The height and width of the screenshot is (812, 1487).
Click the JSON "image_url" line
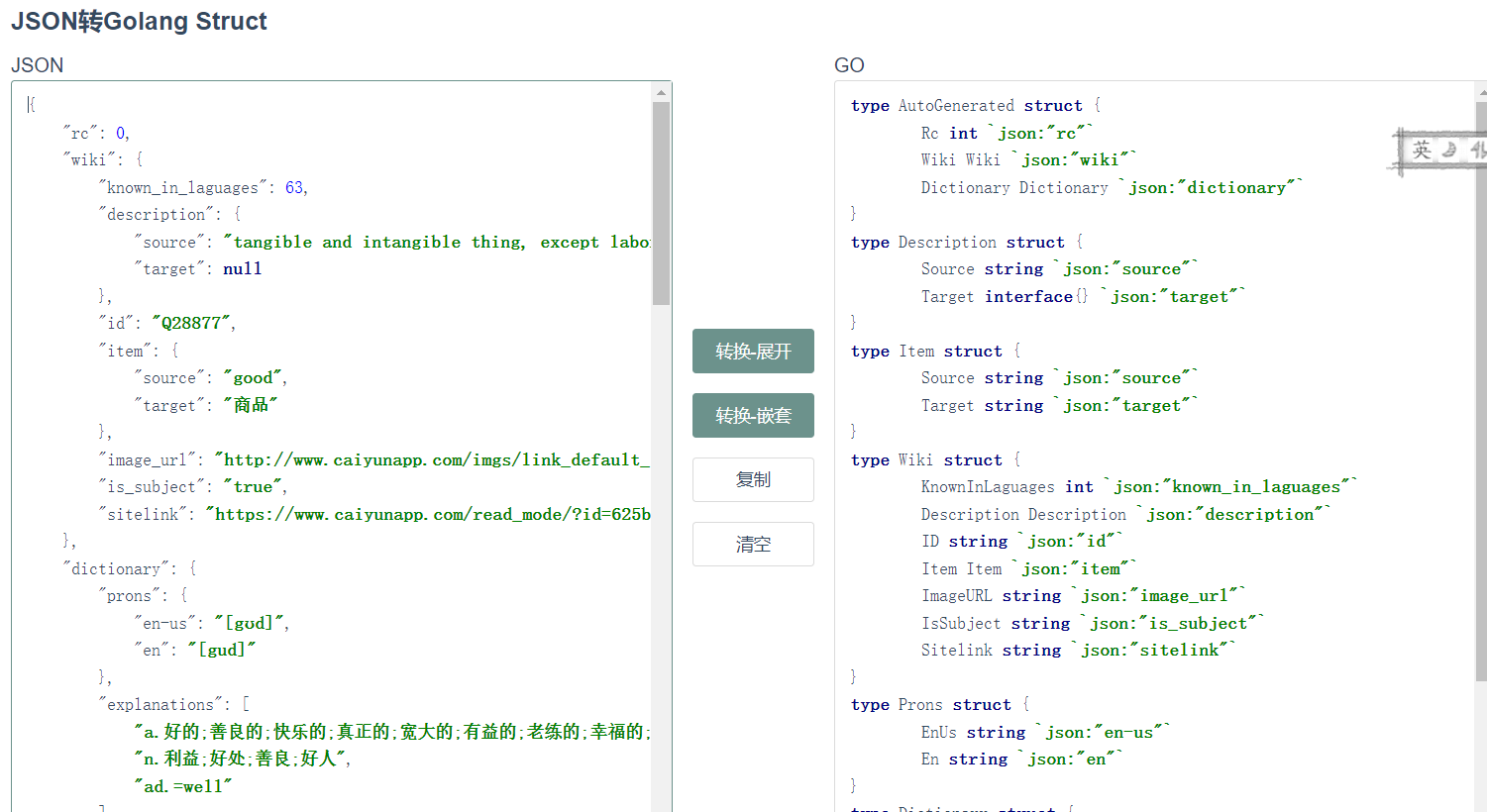pyautogui.click(x=373, y=459)
